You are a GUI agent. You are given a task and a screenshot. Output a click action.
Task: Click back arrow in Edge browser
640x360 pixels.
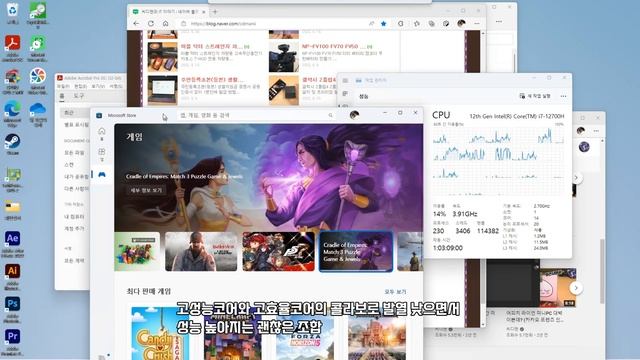point(136,24)
